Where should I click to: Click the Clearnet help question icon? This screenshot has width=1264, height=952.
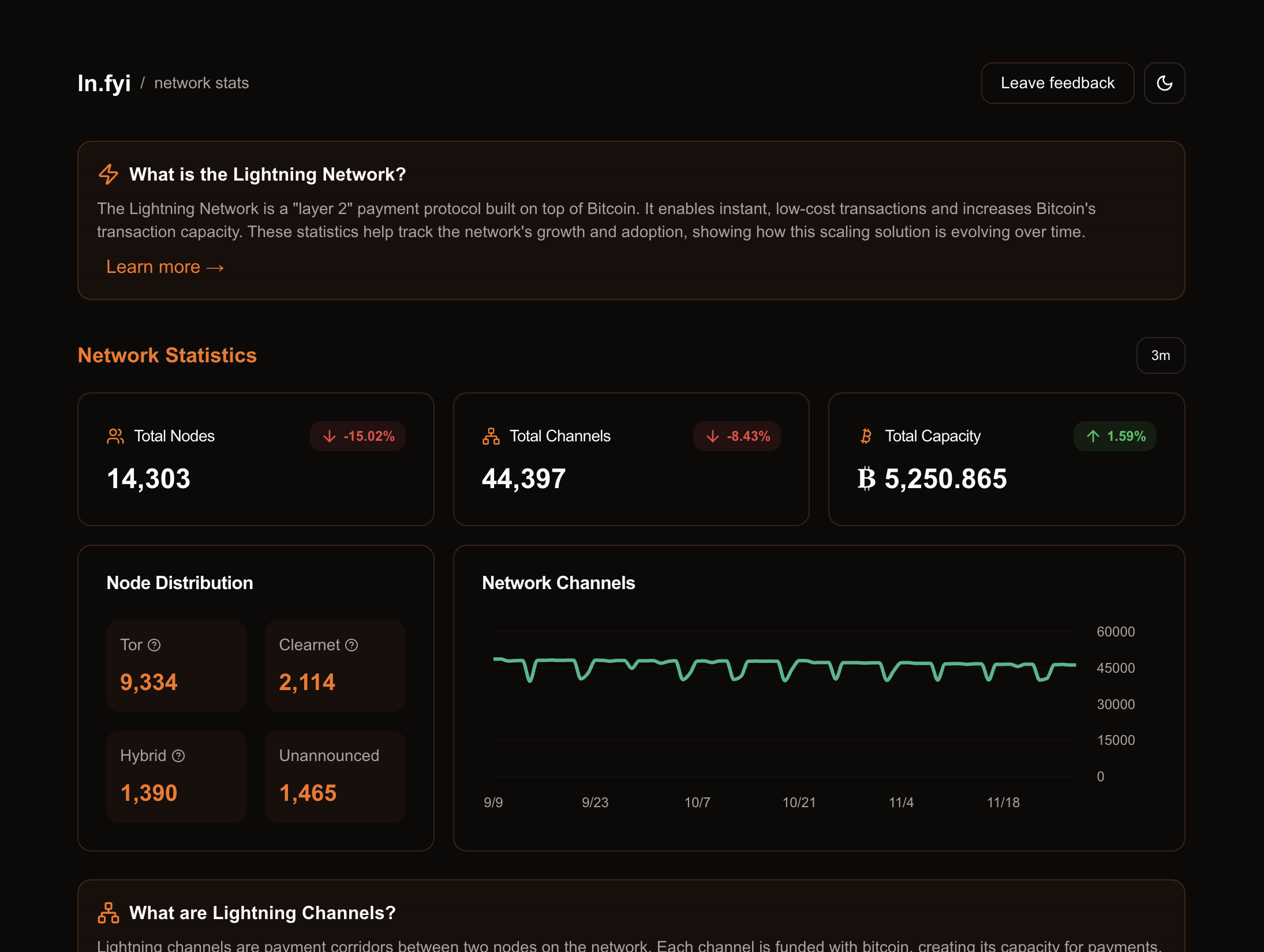click(x=351, y=645)
